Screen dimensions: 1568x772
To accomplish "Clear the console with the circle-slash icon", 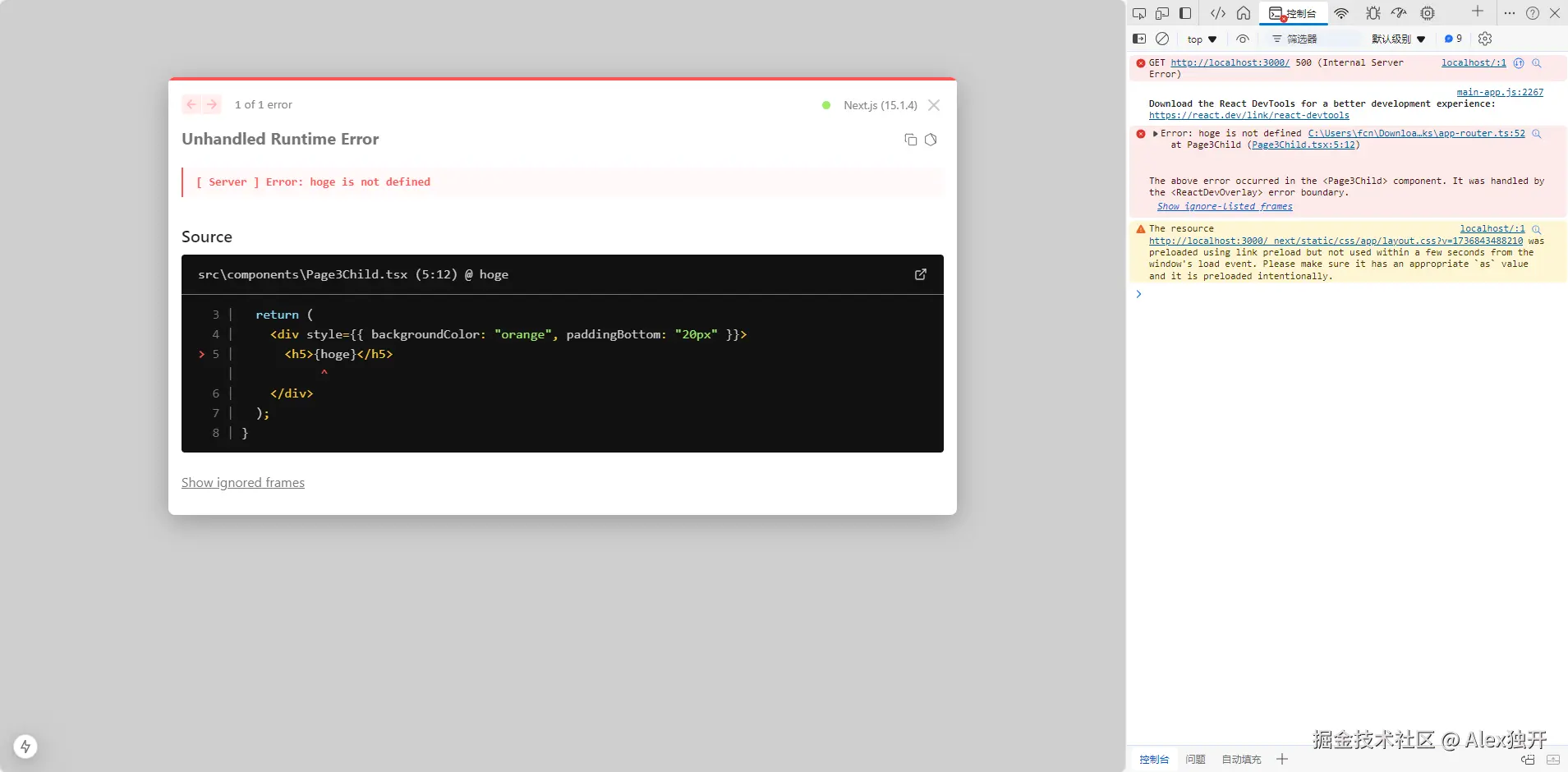I will tap(1162, 39).
